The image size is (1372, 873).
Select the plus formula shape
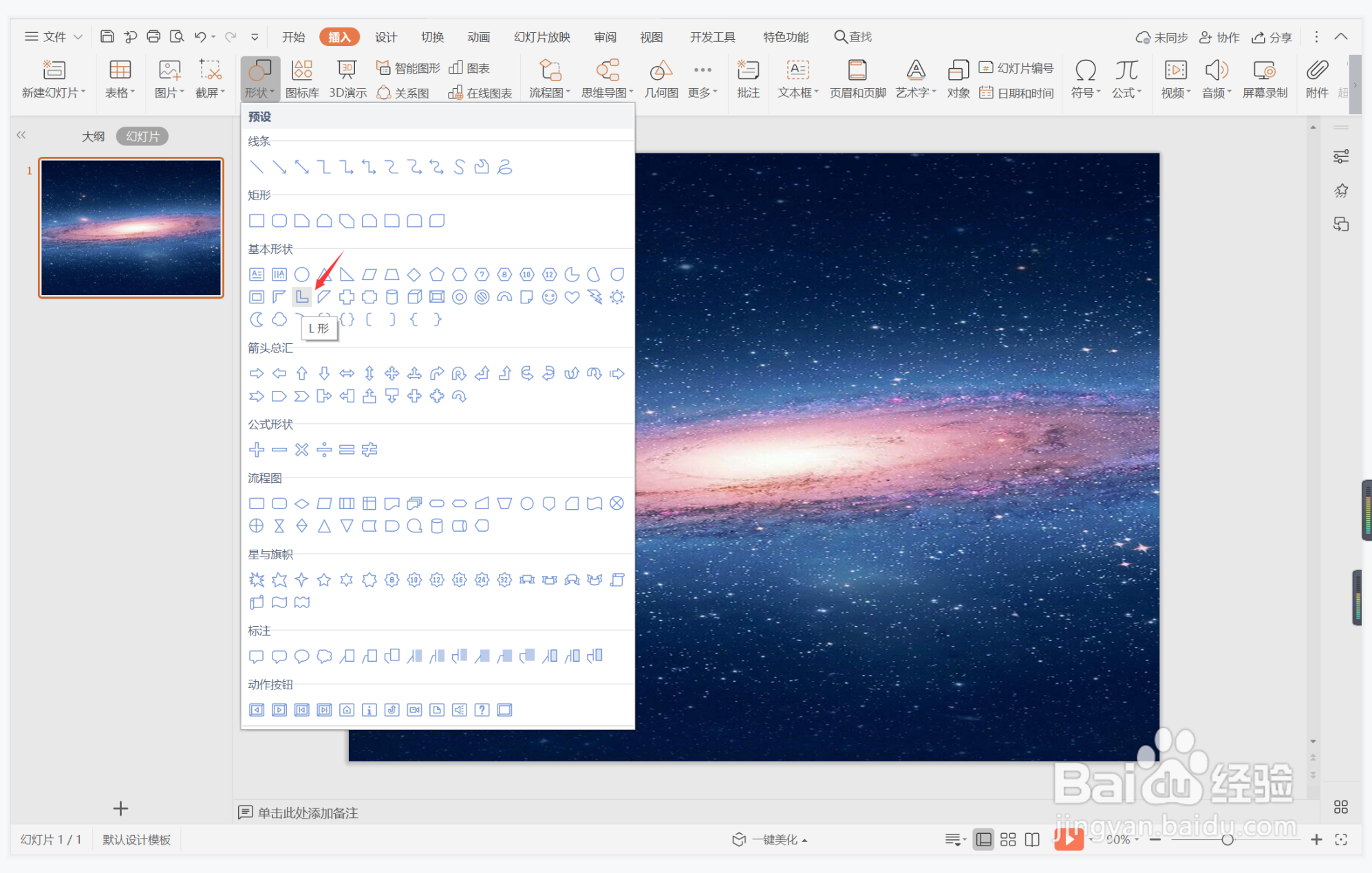click(x=257, y=450)
